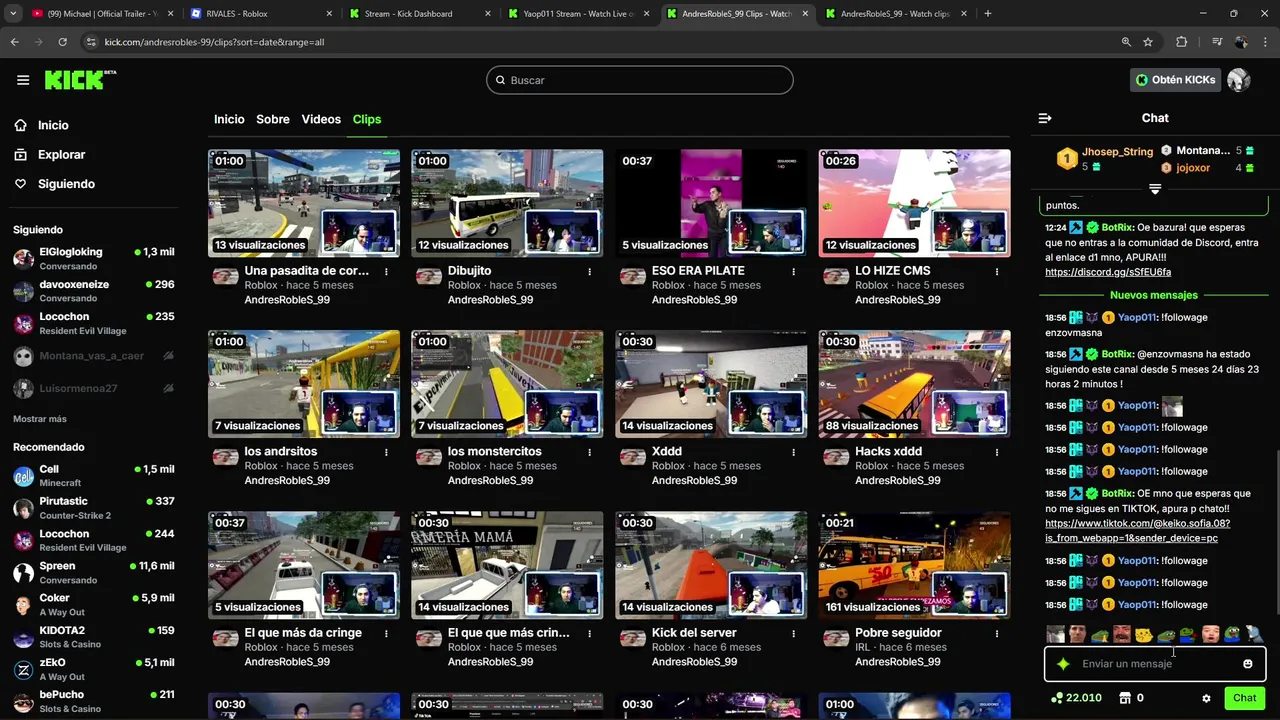
Task: Click the browser address bar URL
Action: [214, 42]
